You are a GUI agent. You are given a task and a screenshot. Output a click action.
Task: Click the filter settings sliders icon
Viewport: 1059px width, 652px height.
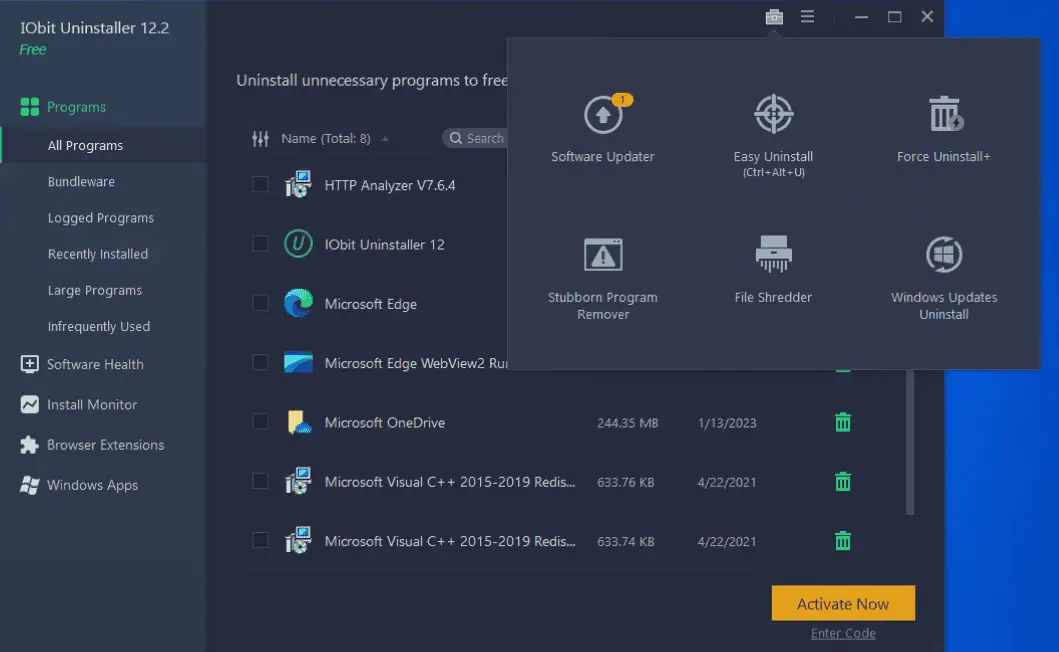pos(260,139)
